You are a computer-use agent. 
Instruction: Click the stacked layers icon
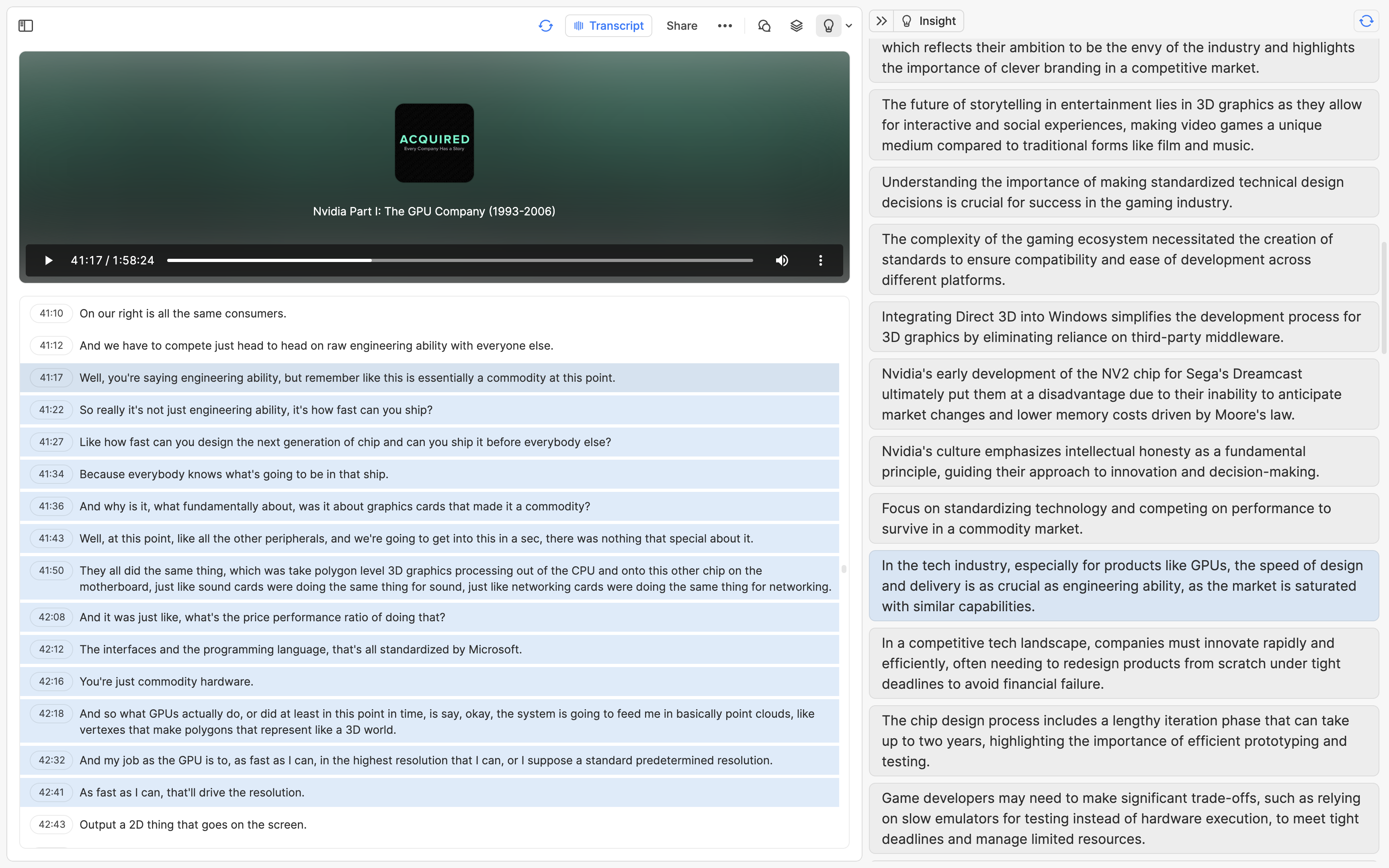[x=796, y=26]
